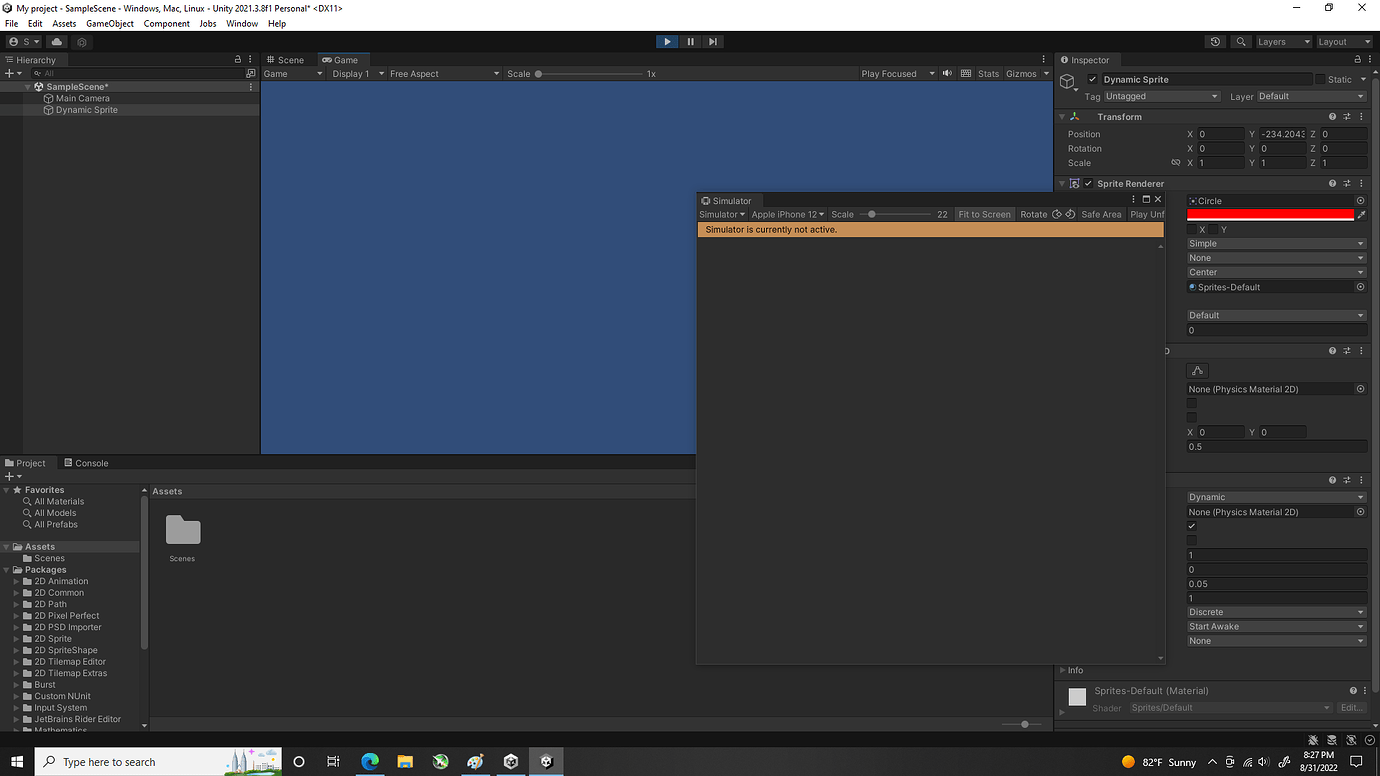Change the Free Aspect ratio dropdown
Viewport: 1380px width, 776px height.
[x=440, y=72]
